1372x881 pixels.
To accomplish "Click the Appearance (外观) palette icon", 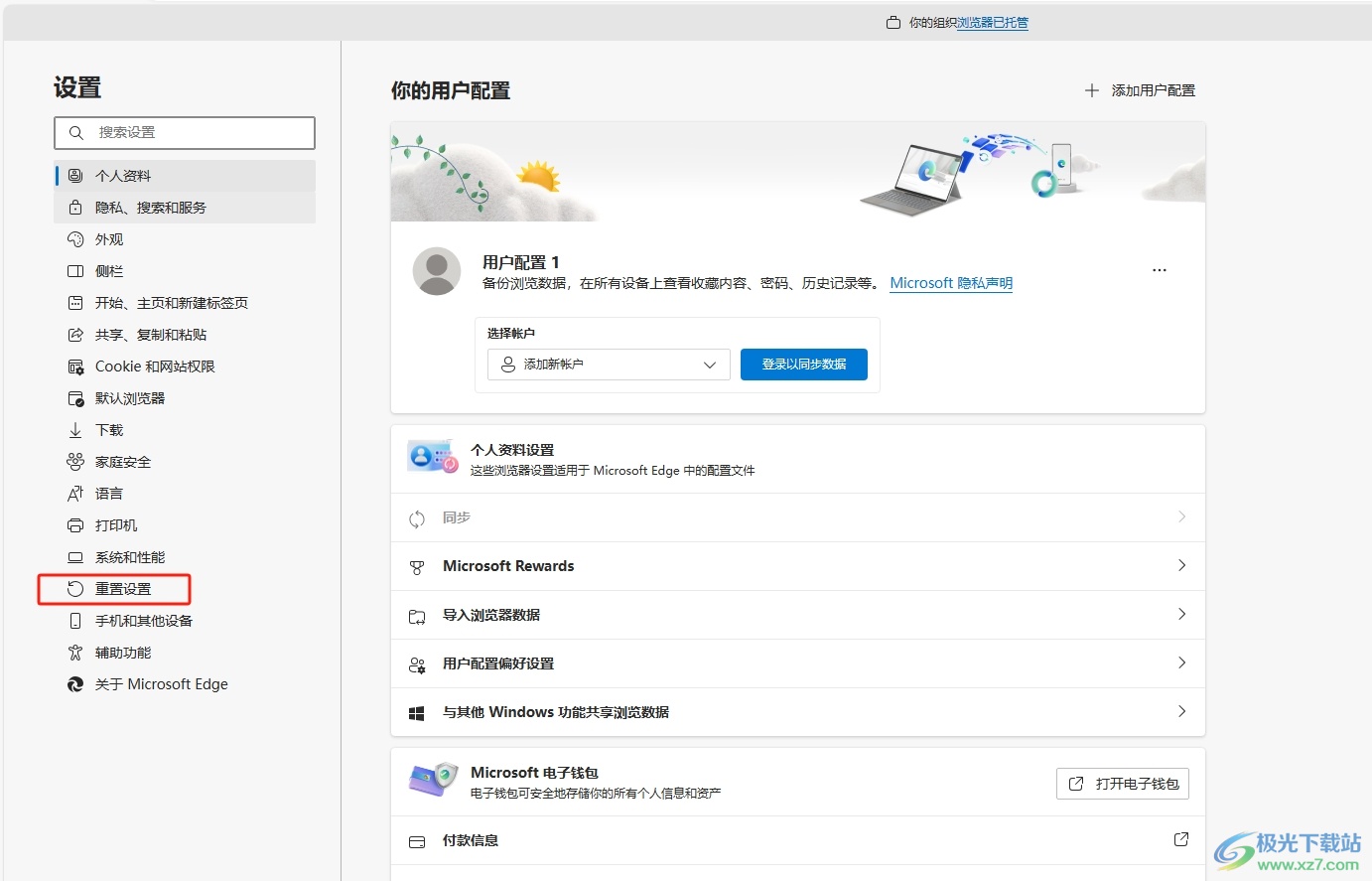I will [75, 239].
